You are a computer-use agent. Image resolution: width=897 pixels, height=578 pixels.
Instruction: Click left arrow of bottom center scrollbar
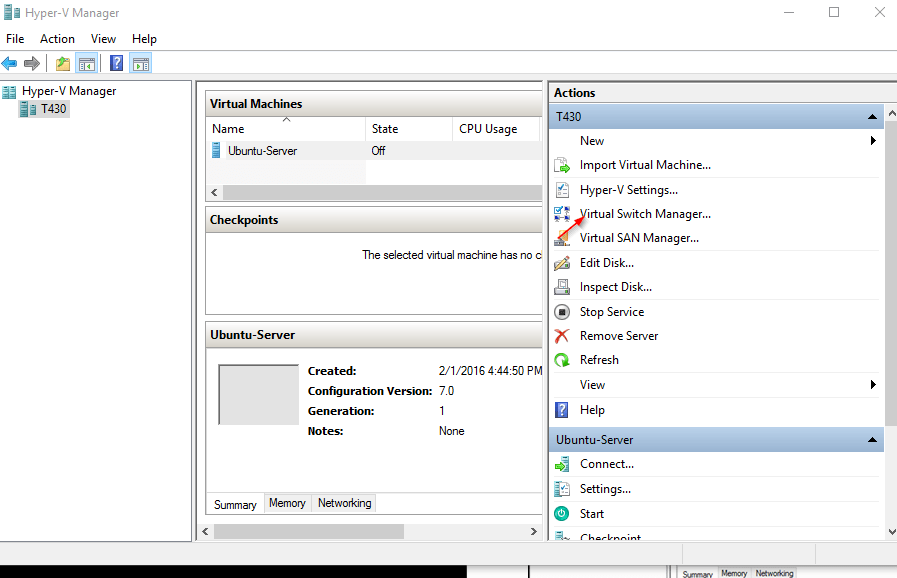pyautogui.click(x=205, y=532)
